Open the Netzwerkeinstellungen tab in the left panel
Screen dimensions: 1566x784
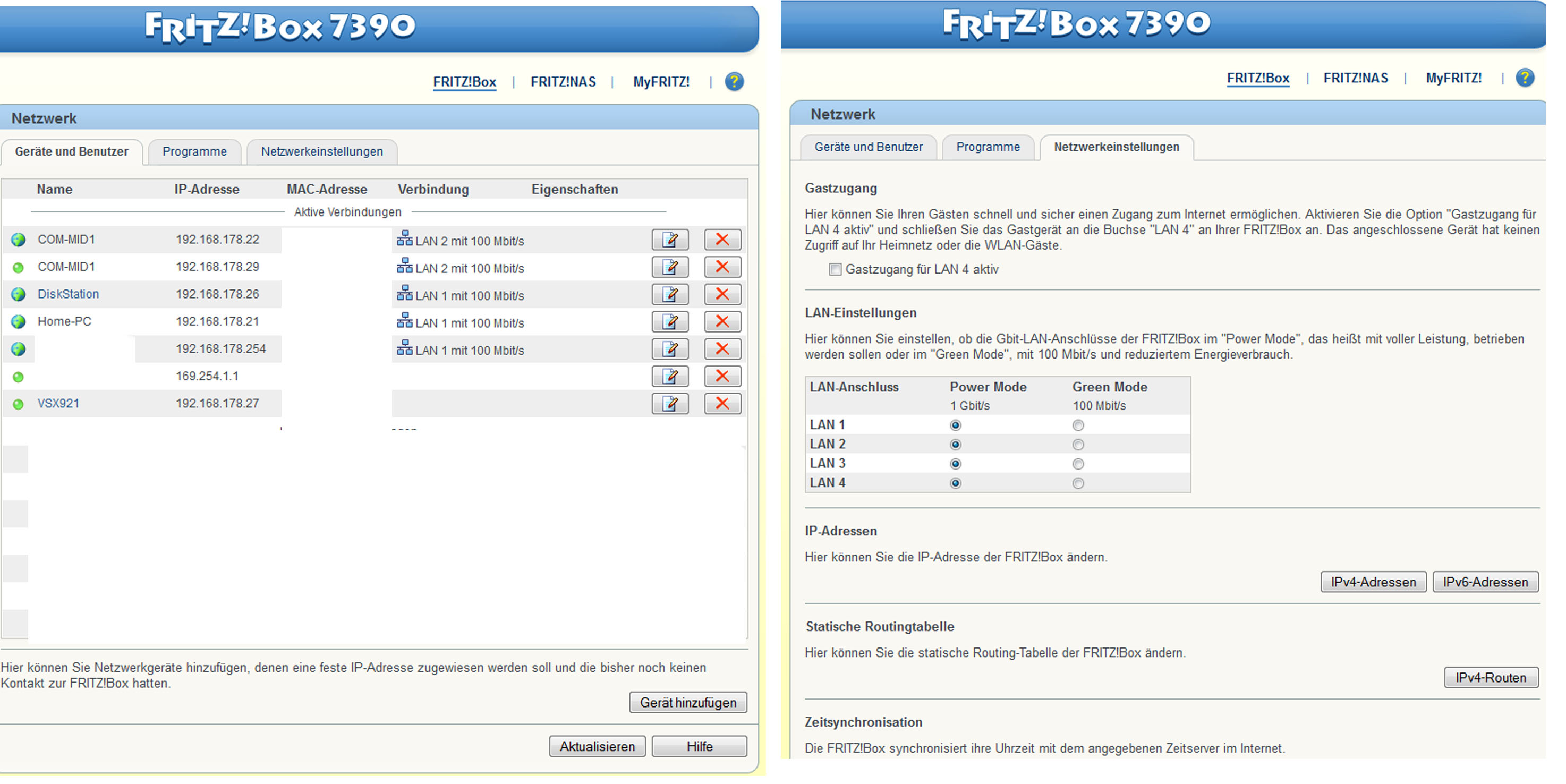pos(321,151)
